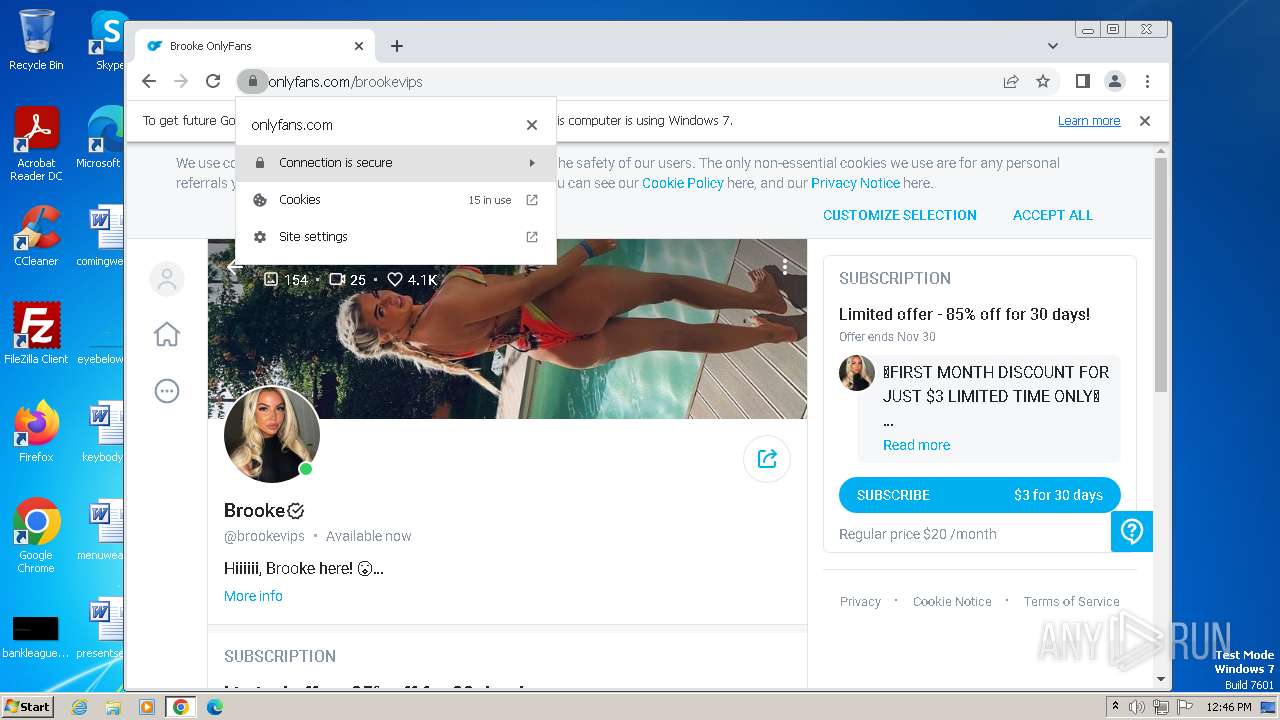Click CUSTOMIZE SELECTION for cookies
Screen dimensions: 1280x720
[x=900, y=215]
